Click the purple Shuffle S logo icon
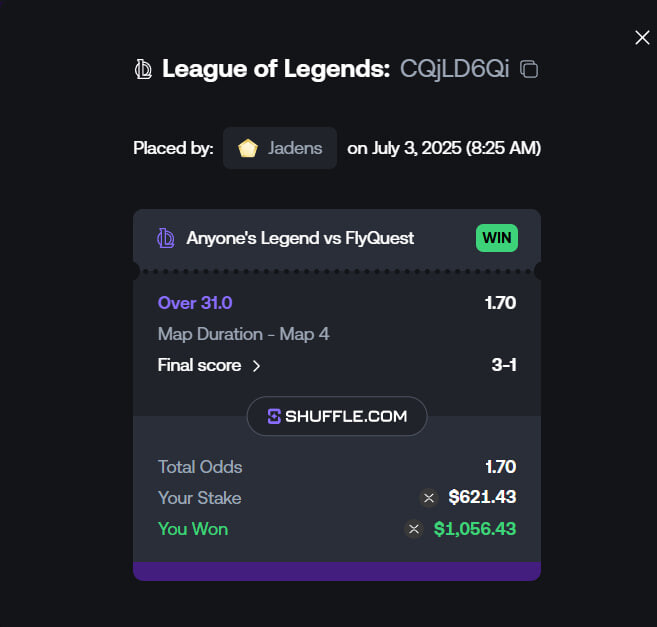 pyautogui.click(x=274, y=416)
